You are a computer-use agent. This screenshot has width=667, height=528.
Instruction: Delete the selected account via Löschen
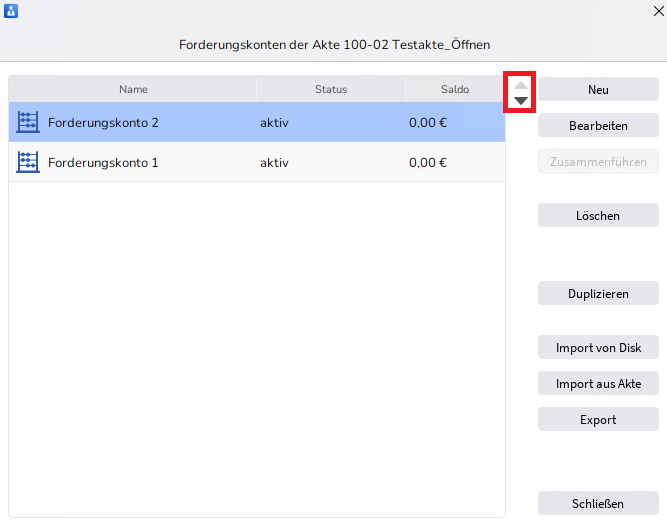coord(598,215)
